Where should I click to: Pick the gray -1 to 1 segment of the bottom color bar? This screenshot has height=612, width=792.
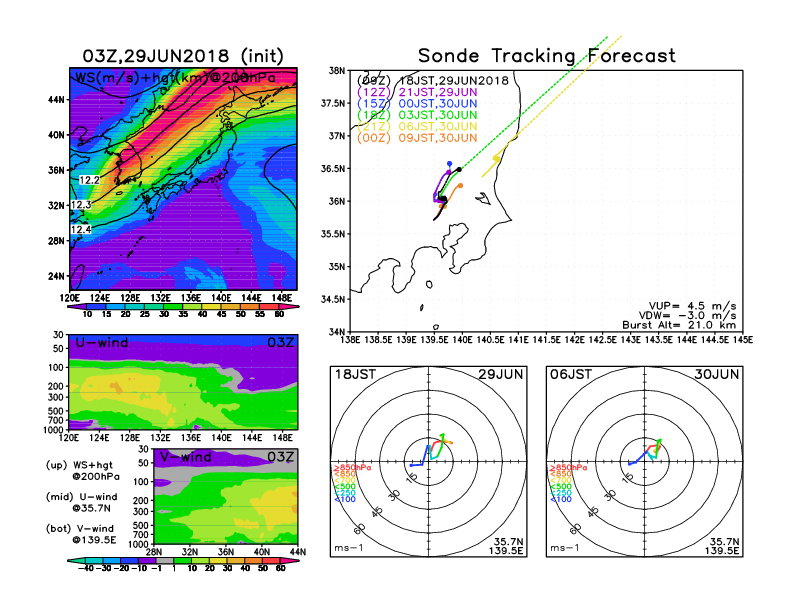(165, 560)
